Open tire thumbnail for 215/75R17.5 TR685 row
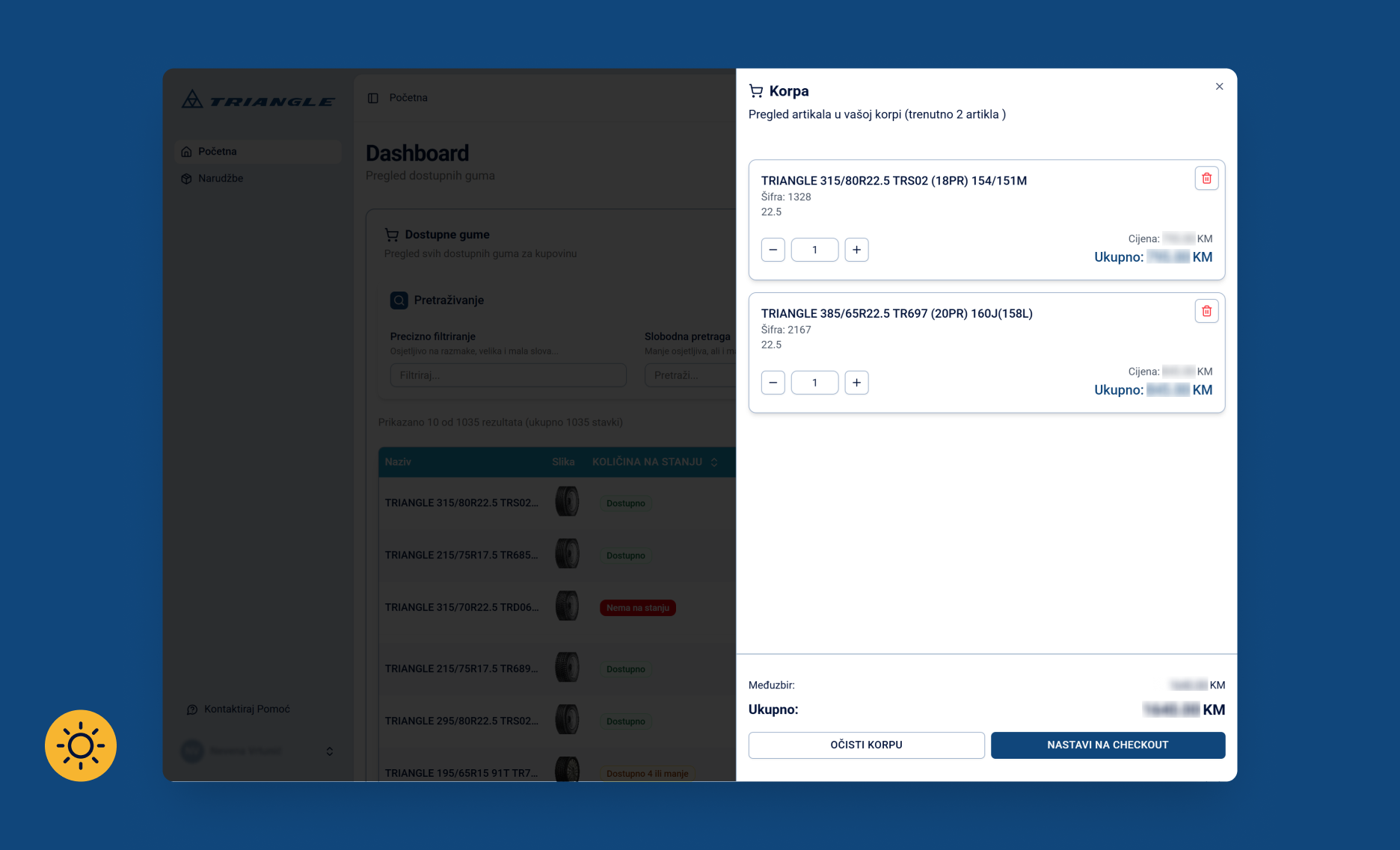 pos(567,555)
